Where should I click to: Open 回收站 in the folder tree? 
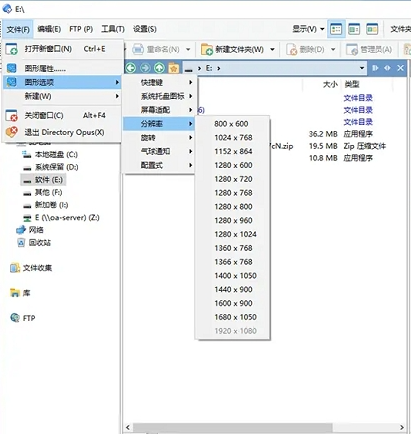[34, 242]
